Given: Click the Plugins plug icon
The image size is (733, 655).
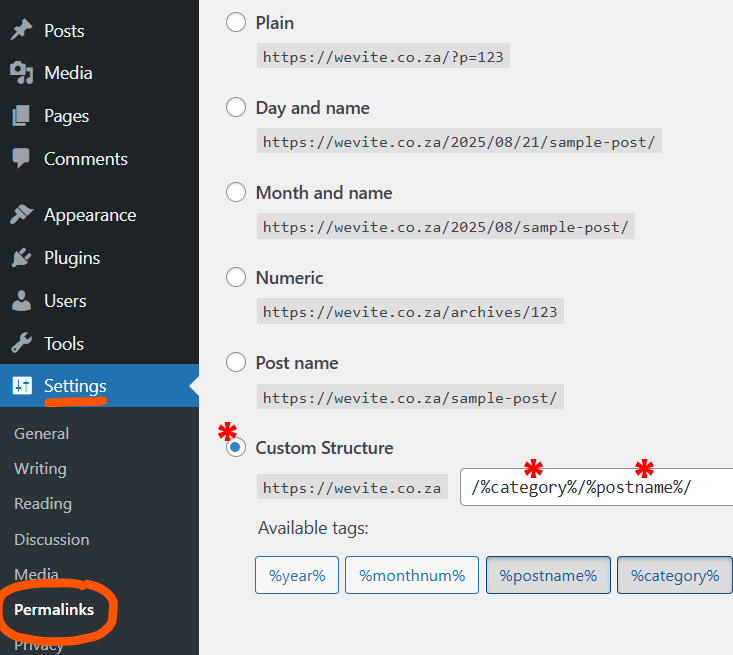Looking at the screenshot, I should pos(22,258).
